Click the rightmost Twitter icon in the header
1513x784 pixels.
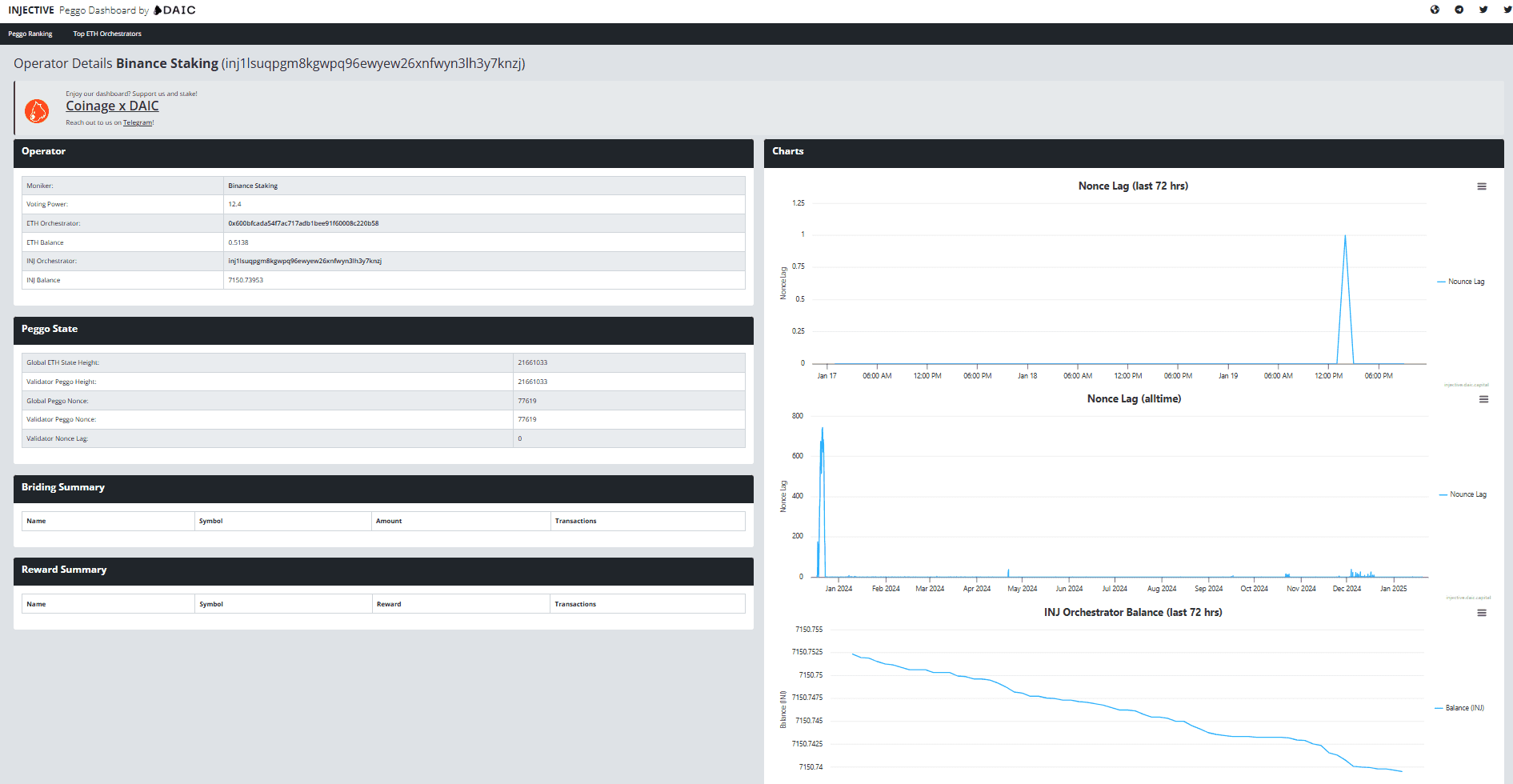coord(1507,10)
